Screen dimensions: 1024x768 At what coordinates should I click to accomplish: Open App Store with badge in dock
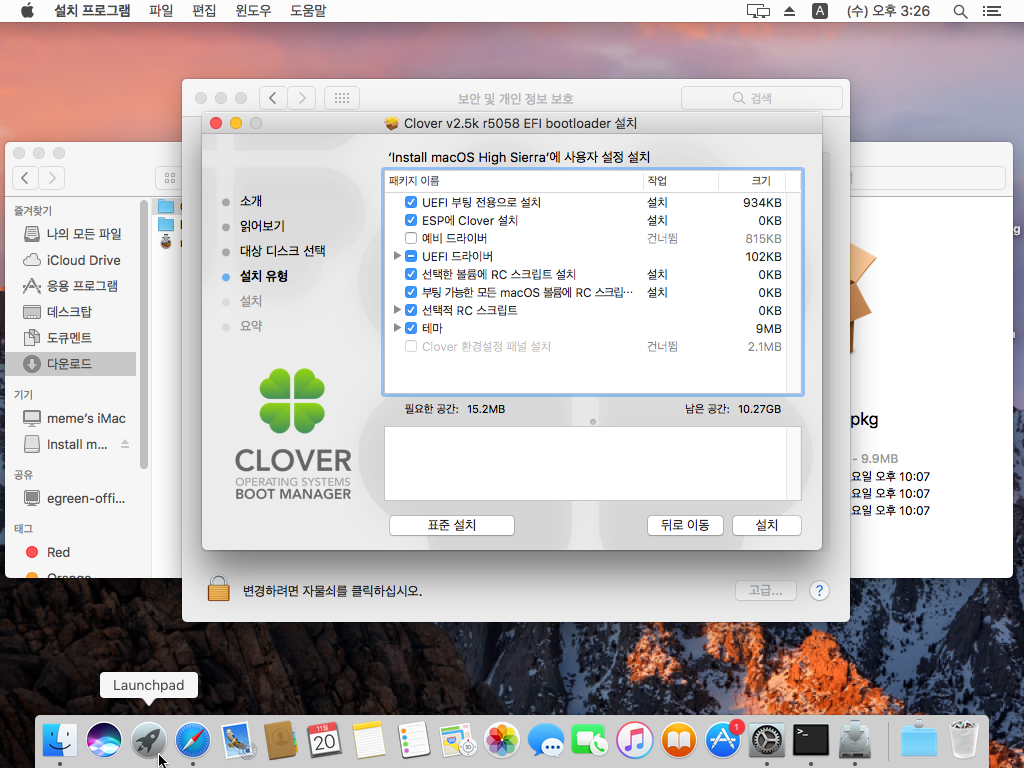(x=723, y=740)
